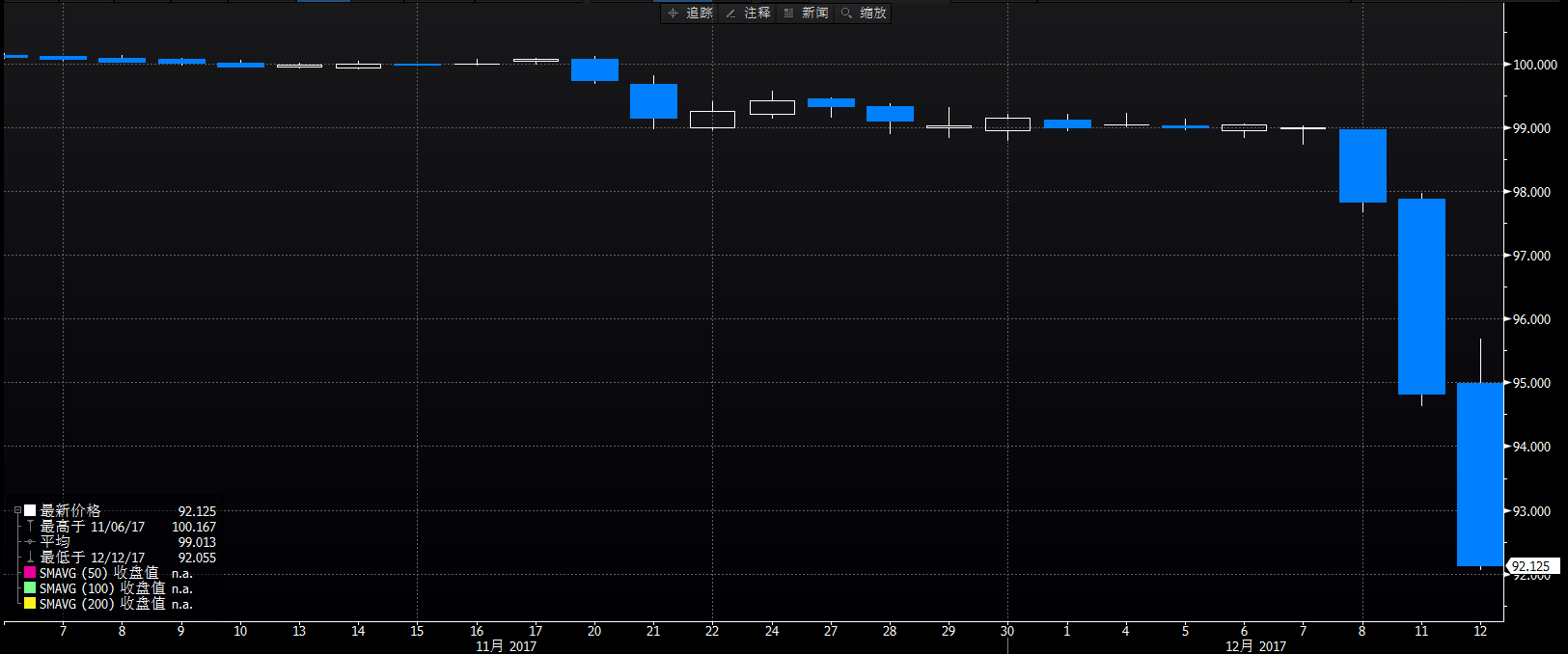
Task: Activate the 追踪 crosshair tracking tool
Action: [x=690, y=13]
